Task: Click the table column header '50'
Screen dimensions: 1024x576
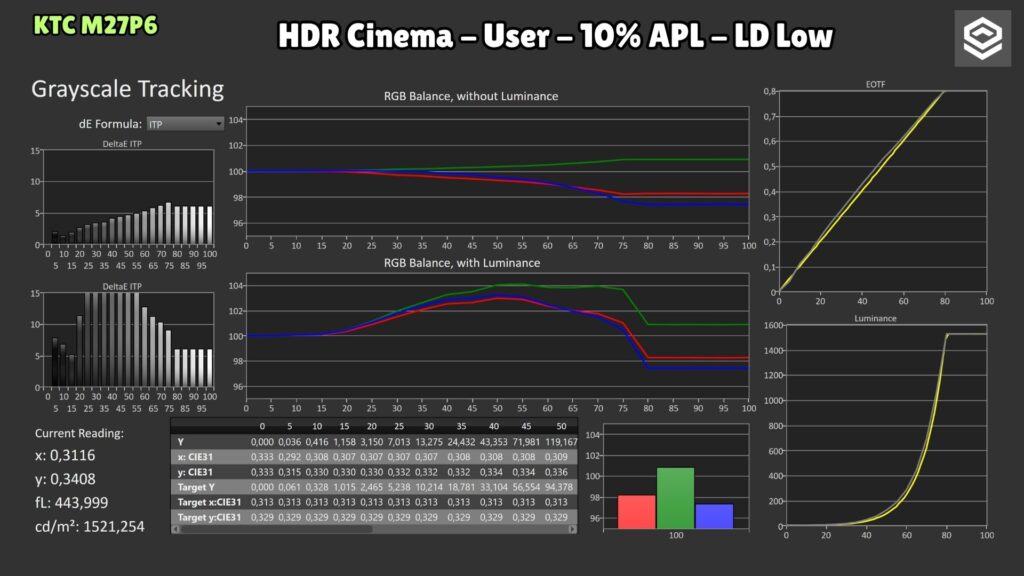Action: [x=561, y=426]
